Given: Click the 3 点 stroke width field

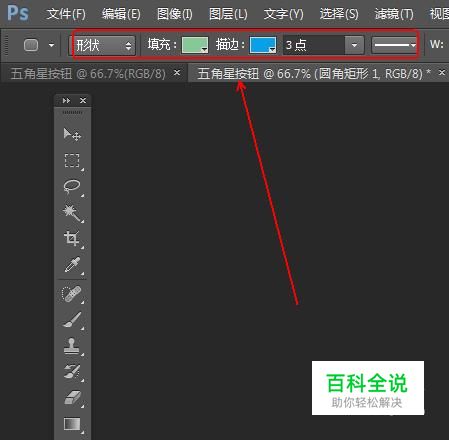Looking at the screenshot, I should point(314,45).
